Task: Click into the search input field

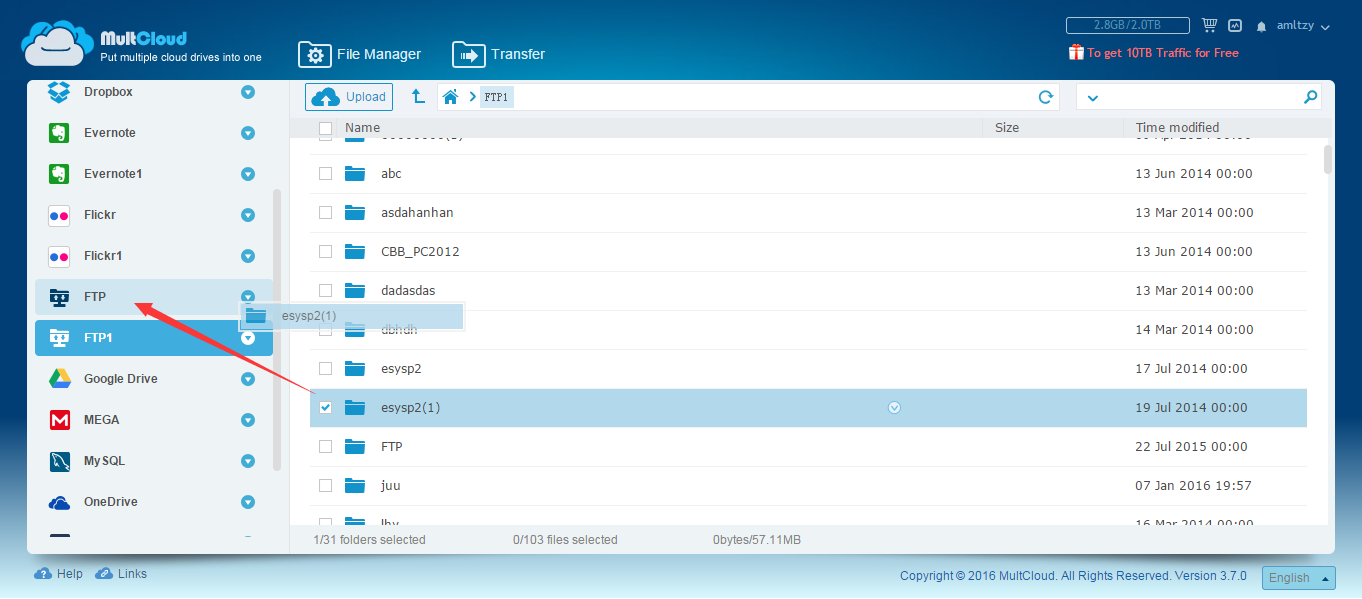Action: point(1200,97)
